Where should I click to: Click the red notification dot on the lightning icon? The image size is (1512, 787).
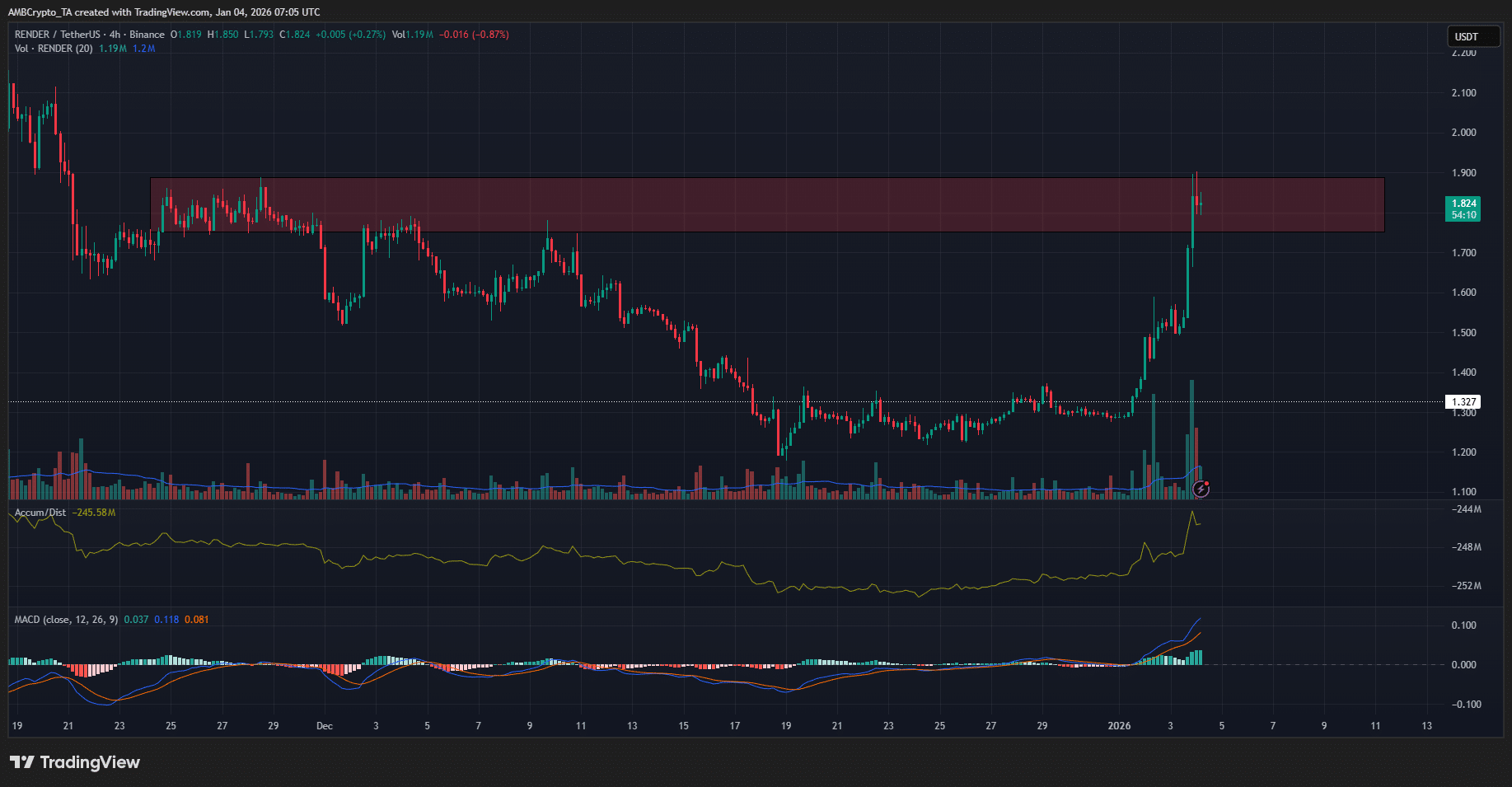coord(1208,484)
